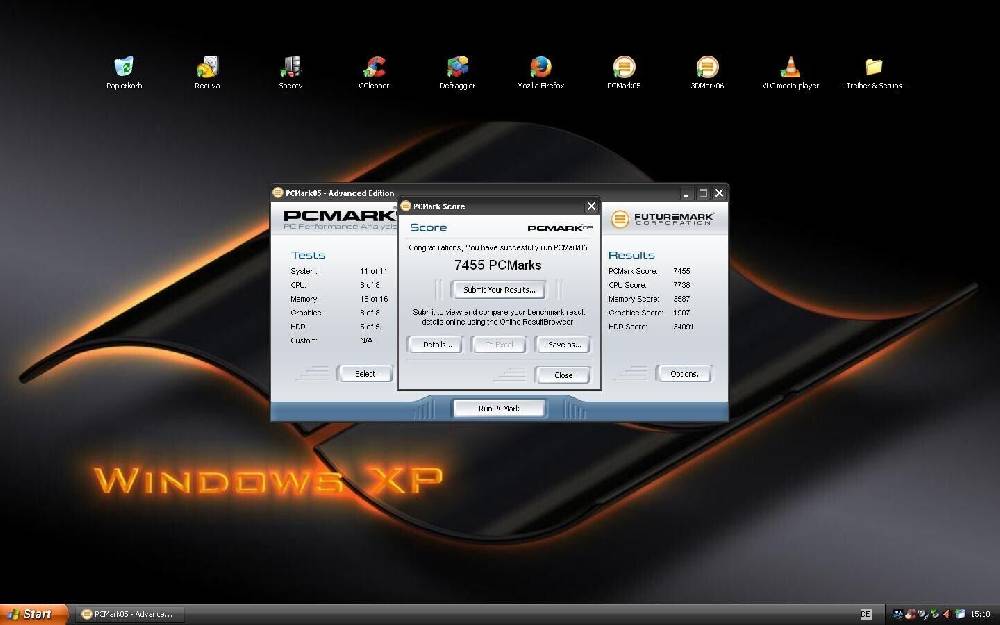Click the 'Memory Score' results row
1000x625 pixels.
coord(651,299)
